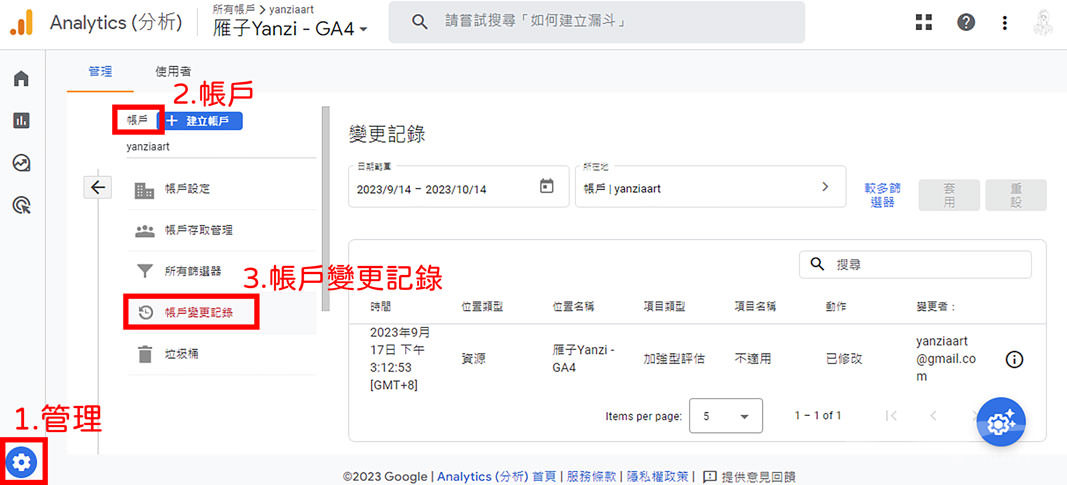The height and width of the screenshot is (485, 1067).
Task: Click the info icon in the change row
Action: tap(1014, 360)
